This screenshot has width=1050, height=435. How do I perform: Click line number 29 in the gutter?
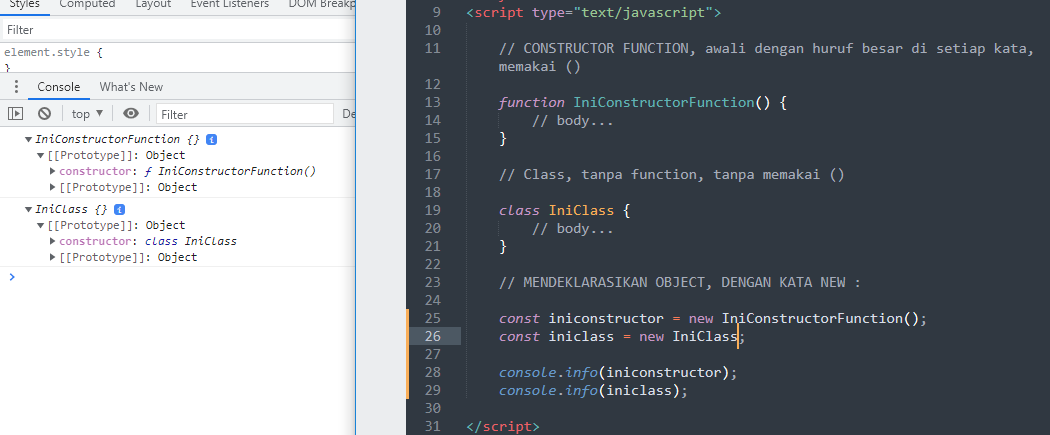pyautogui.click(x=433, y=390)
